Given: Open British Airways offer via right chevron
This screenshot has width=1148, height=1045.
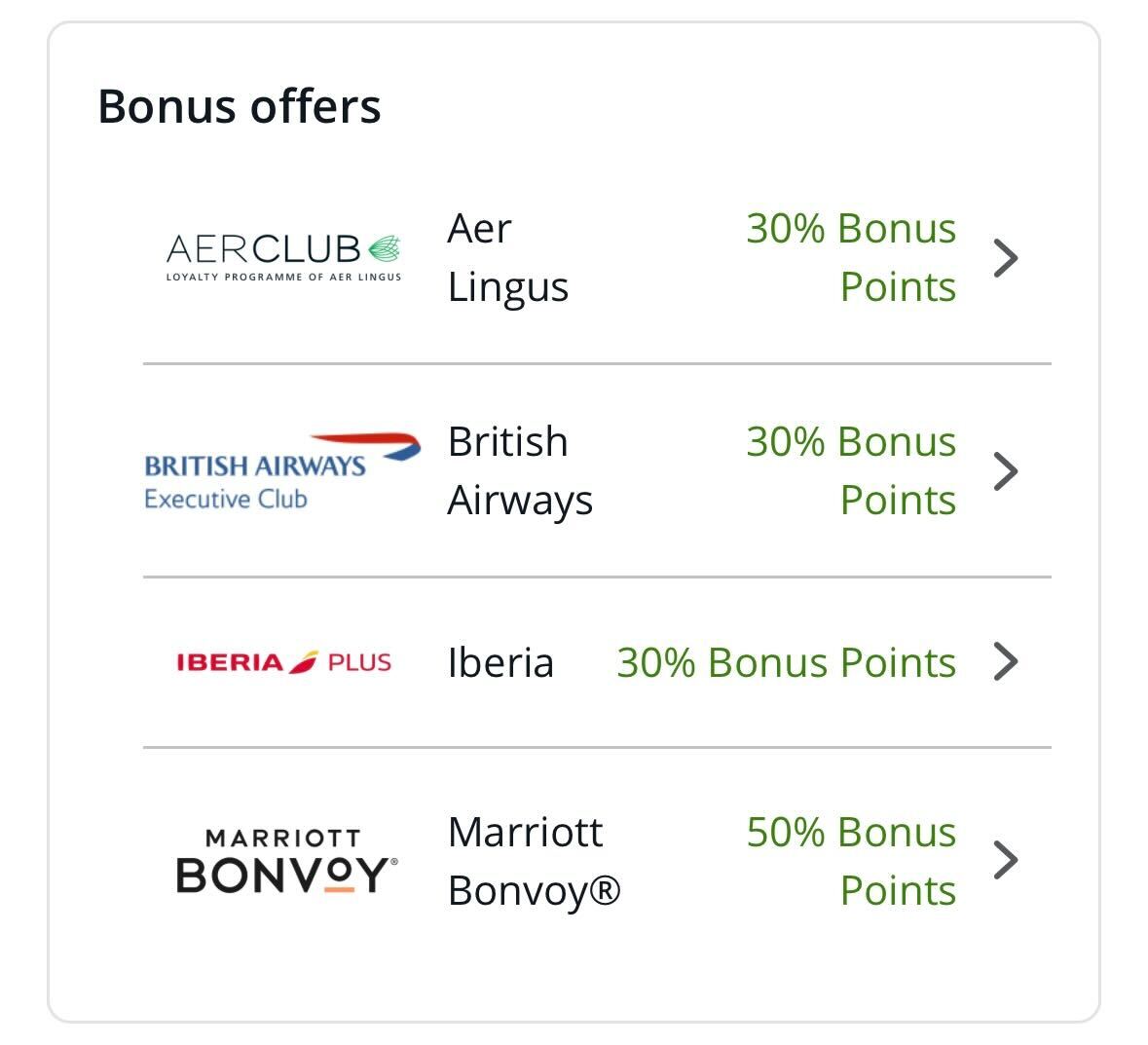Looking at the screenshot, I should click(1006, 471).
